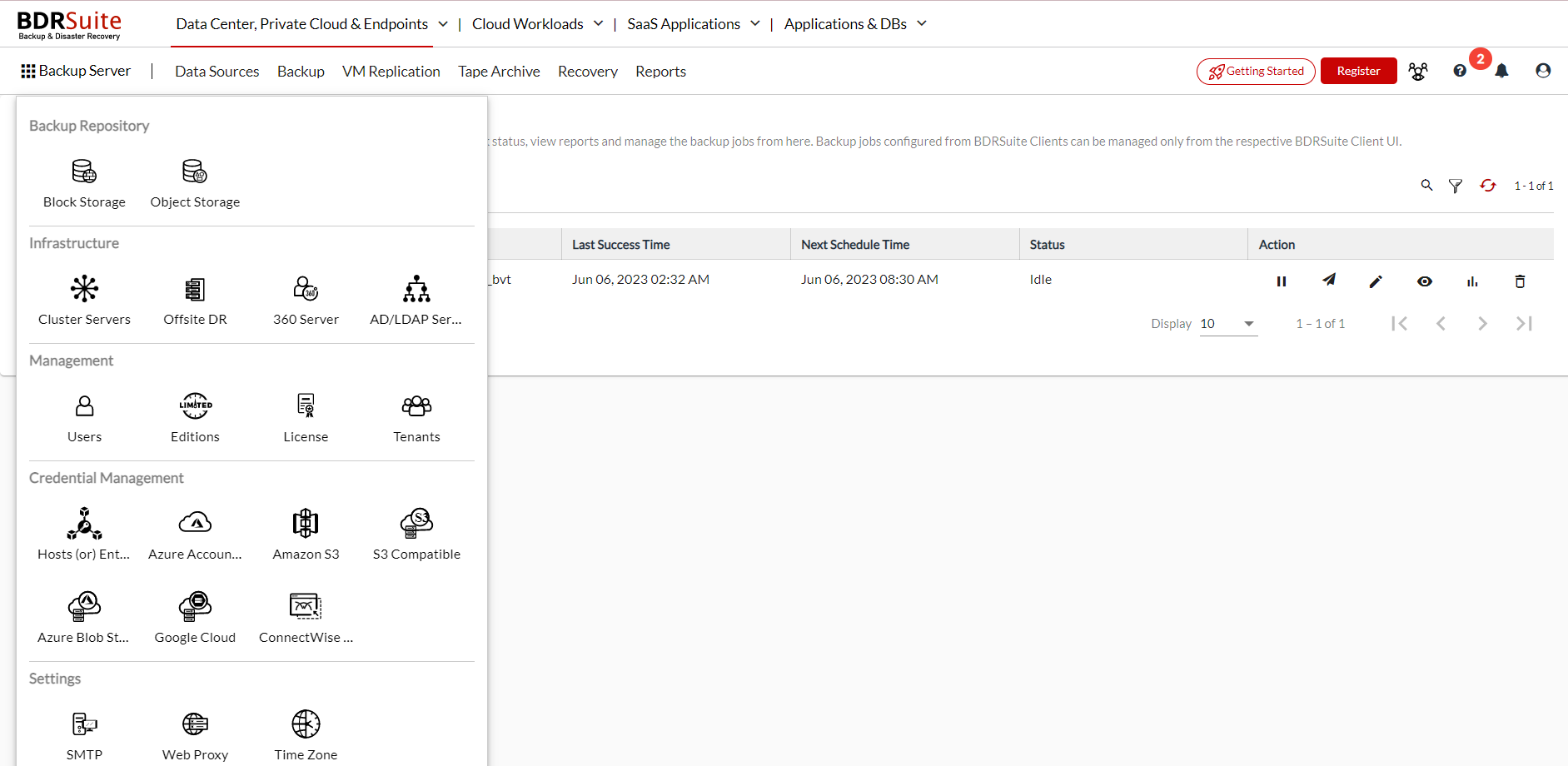Open Hosts (or) Entities credentials

click(84, 536)
